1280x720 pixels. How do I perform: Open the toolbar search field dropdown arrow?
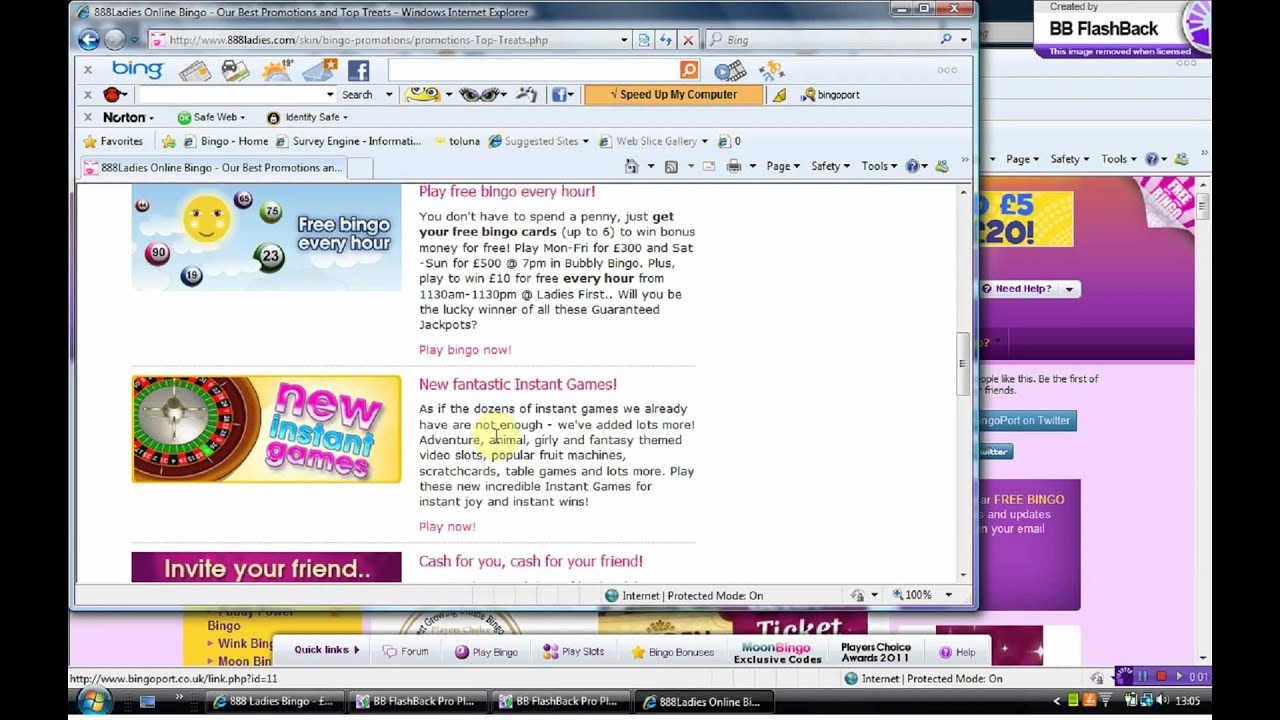[330, 95]
